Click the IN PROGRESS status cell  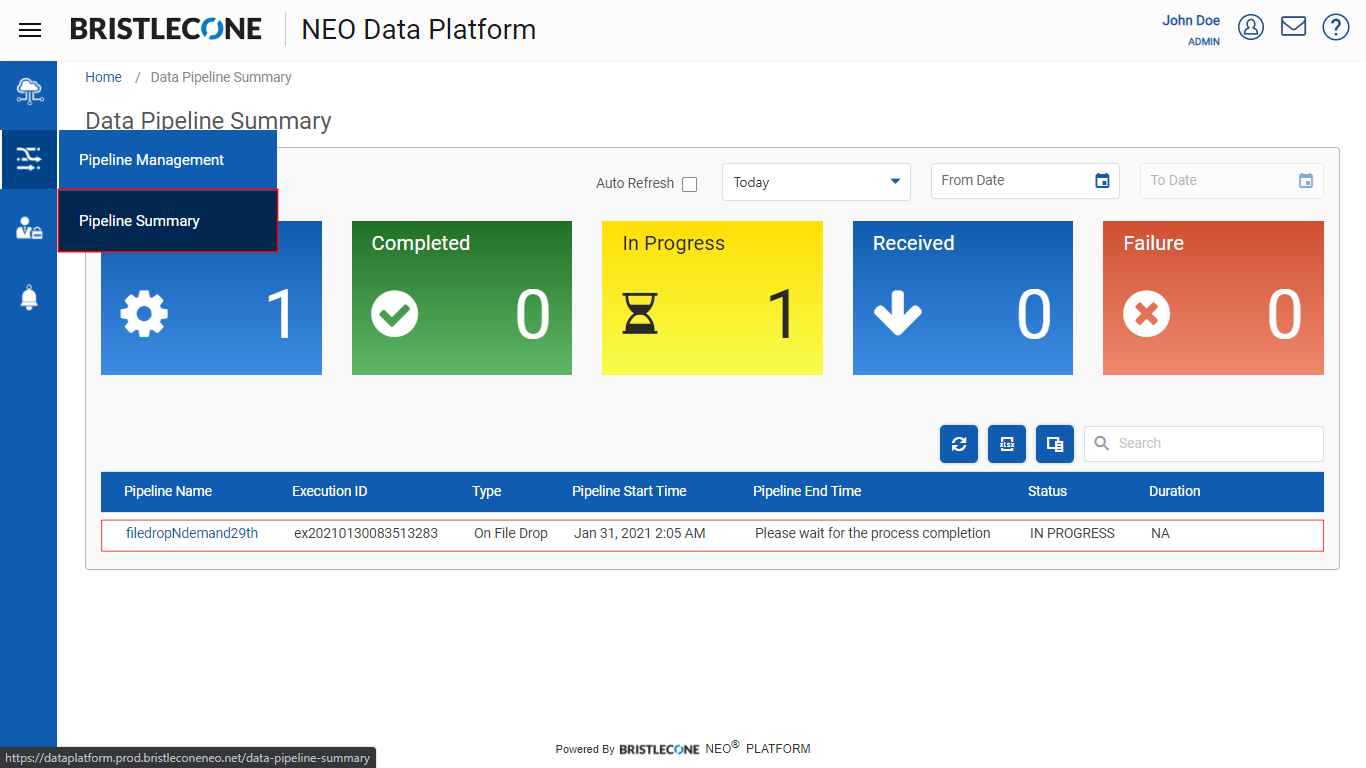click(1072, 533)
